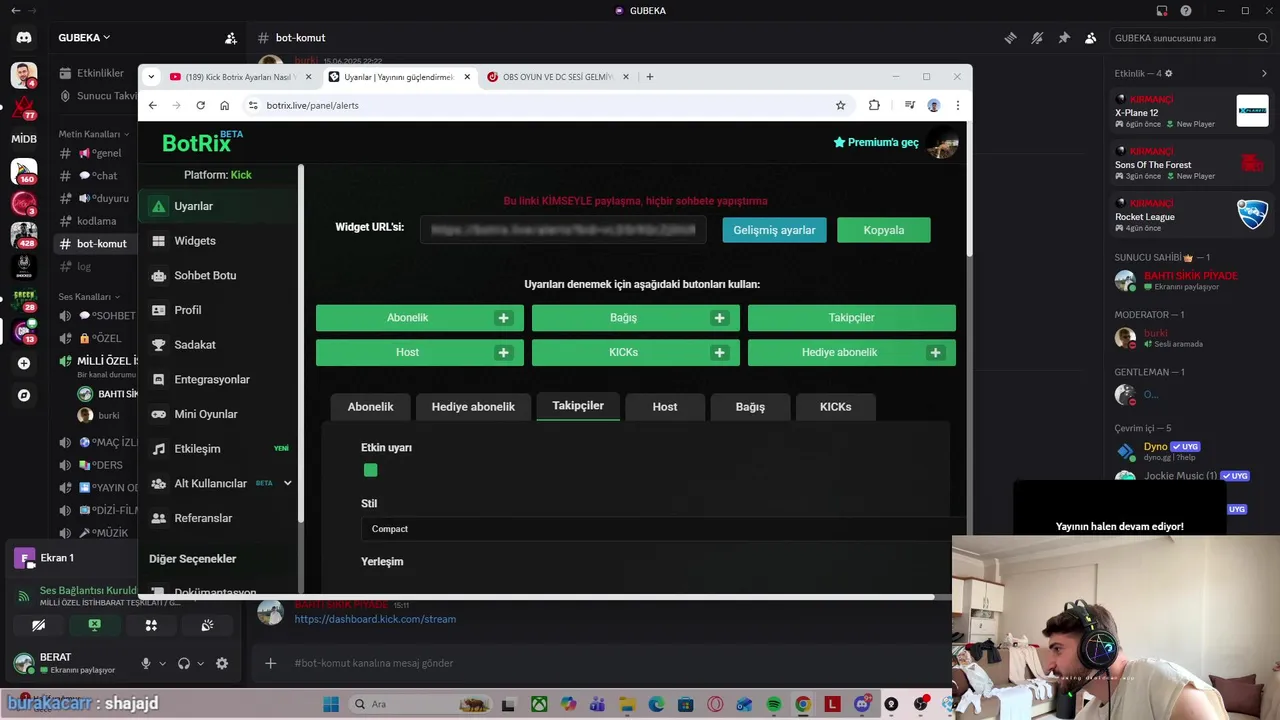
Task: Open dashboard.kick.com/stream link in chat
Action: pyautogui.click(x=375, y=619)
